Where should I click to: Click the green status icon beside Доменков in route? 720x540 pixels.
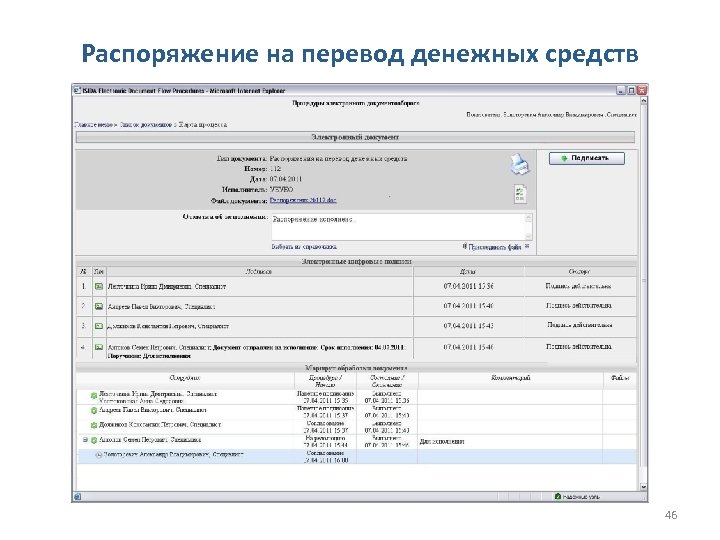click(94, 425)
